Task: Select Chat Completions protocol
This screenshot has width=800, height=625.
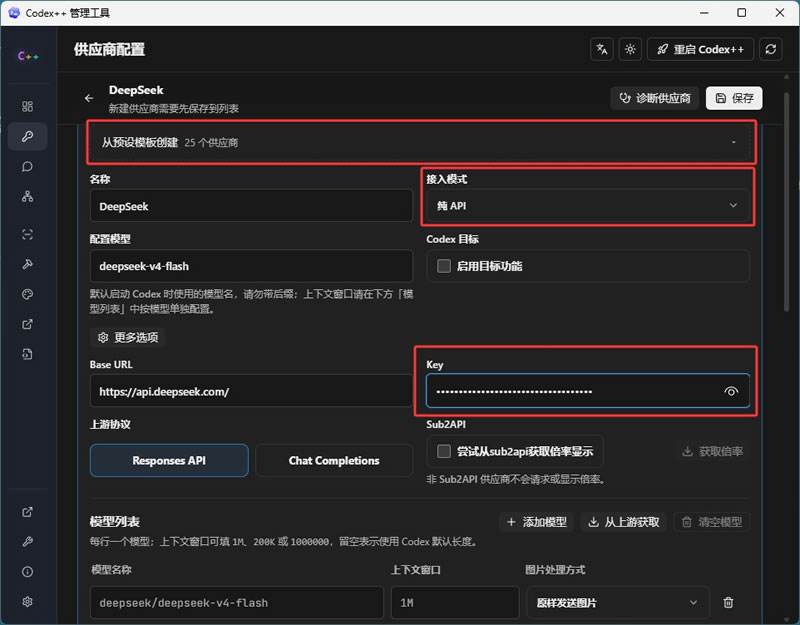Action: point(334,460)
